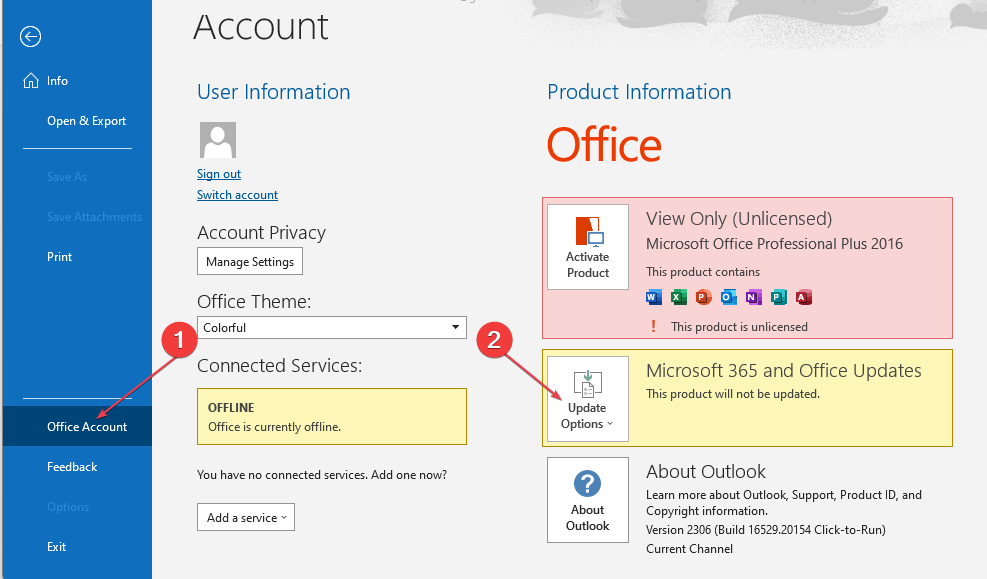Click the PowerPoint app icon
The width and height of the screenshot is (987, 579).
coord(704,297)
